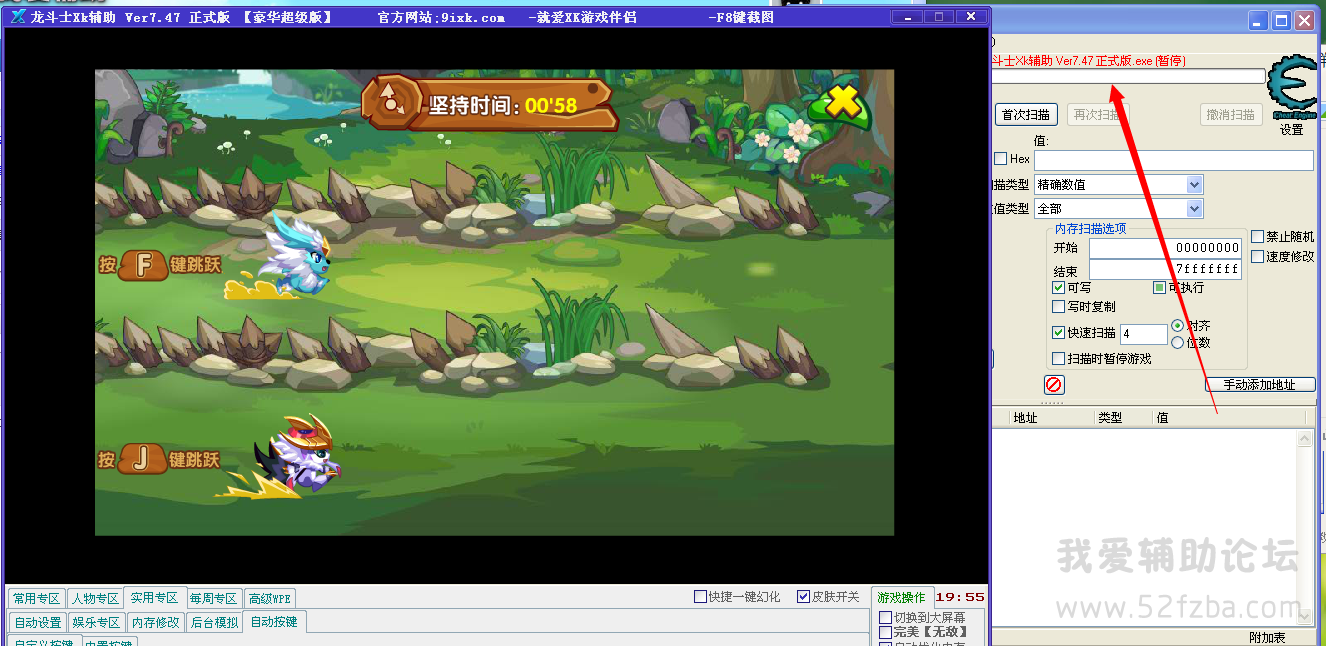The image size is (1326, 646).
Task: Switch to the 高级WPE tab
Action: tap(270, 599)
